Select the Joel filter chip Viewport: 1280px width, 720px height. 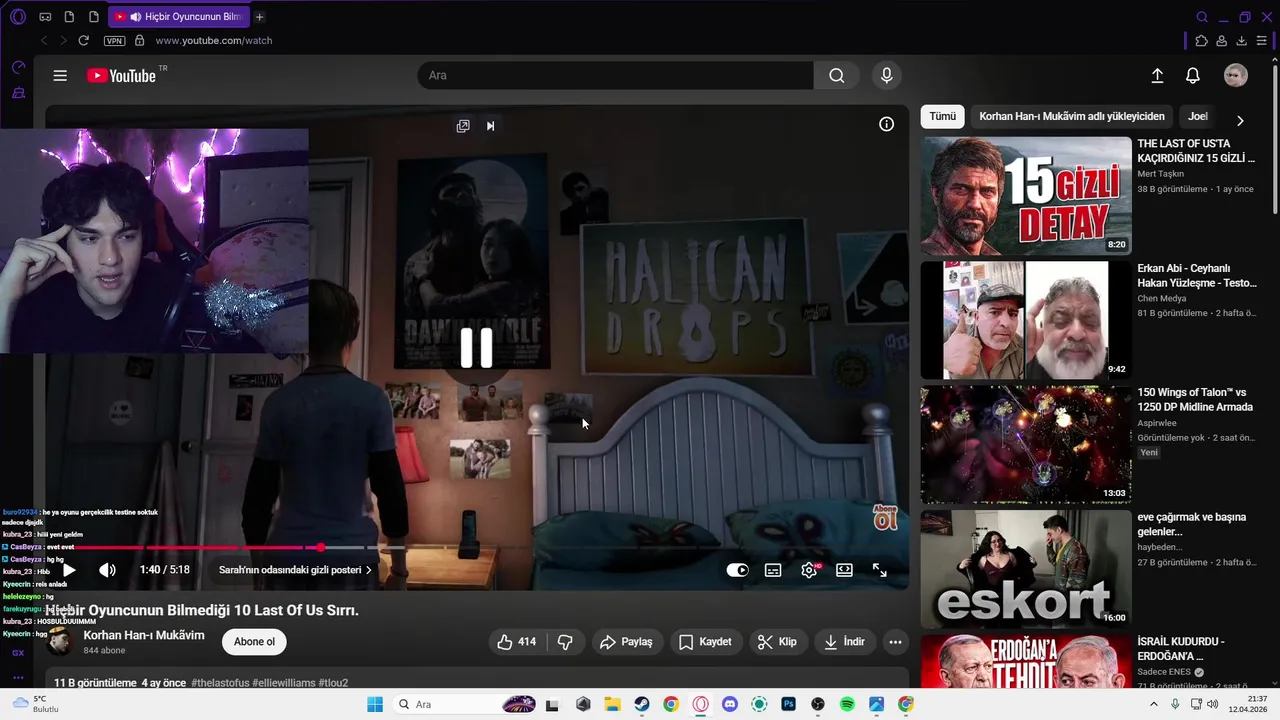(1197, 116)
